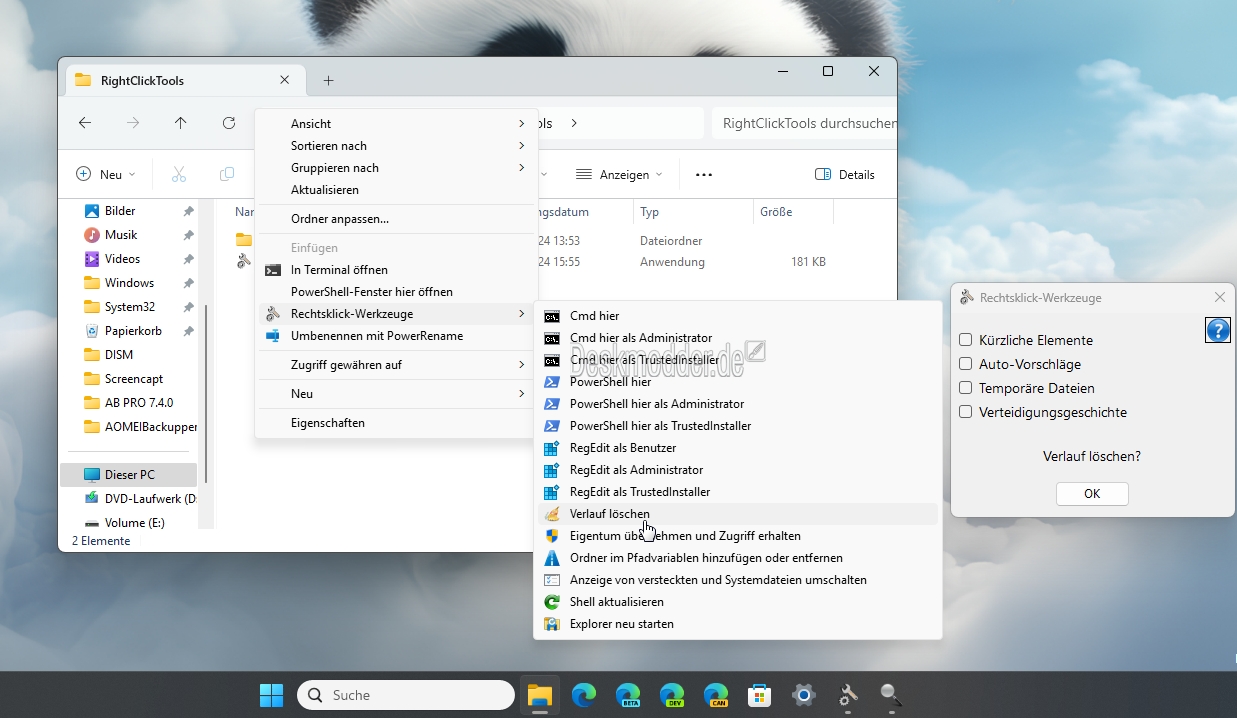Click the taskbar Suche box
Image resolution: width=1237 pixels, height=718 pixels.
click(406, 695)
